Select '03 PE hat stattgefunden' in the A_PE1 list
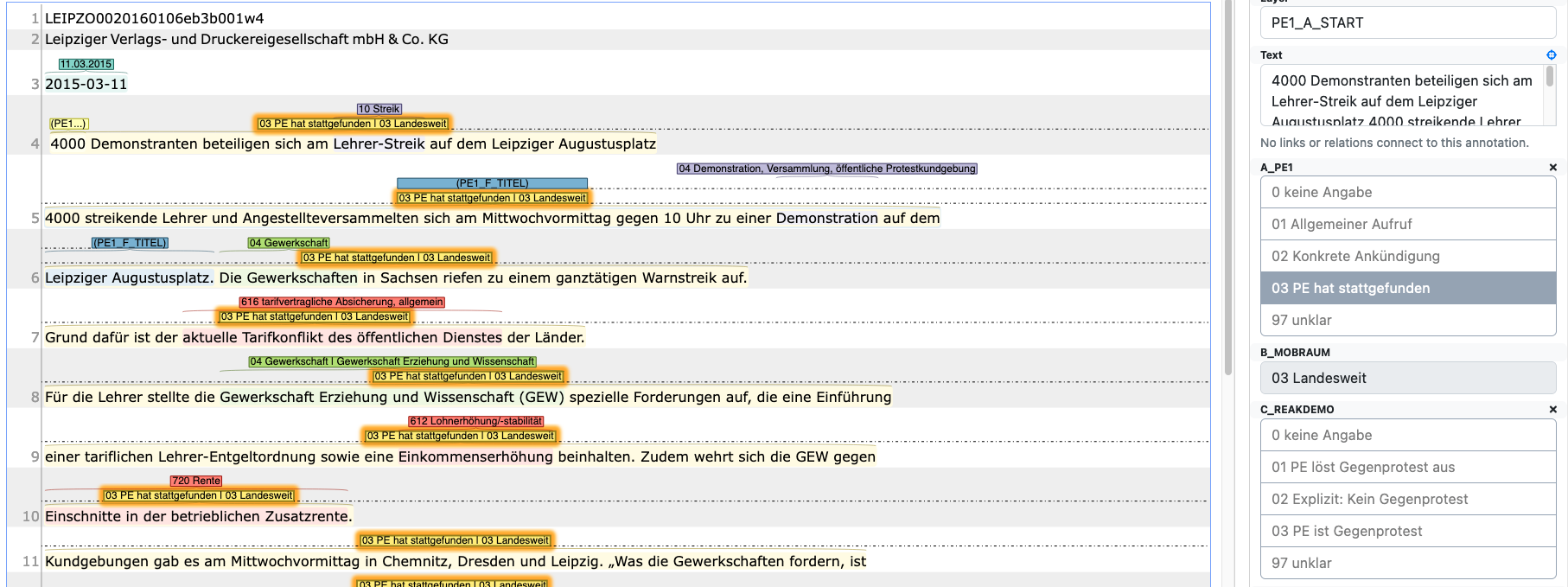The height and width of the screenshot is (587, 1568). (1408, 288)
